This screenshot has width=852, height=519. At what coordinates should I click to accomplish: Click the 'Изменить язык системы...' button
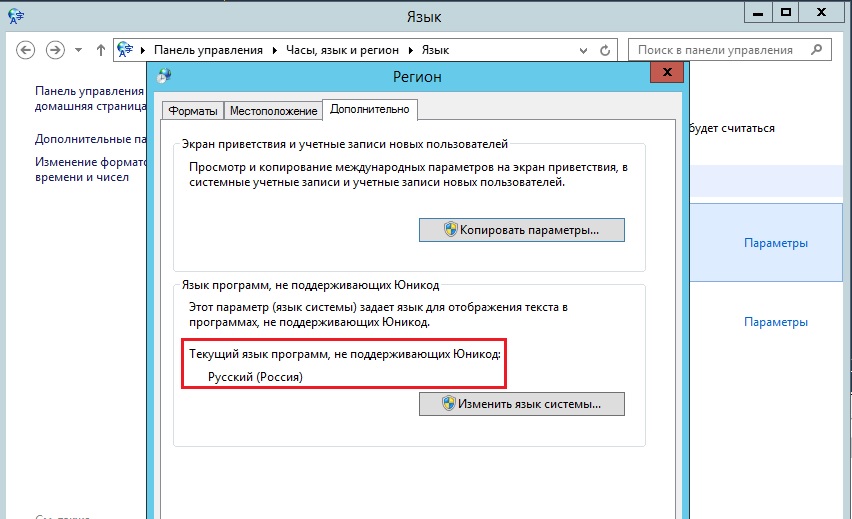click(522, 404)
